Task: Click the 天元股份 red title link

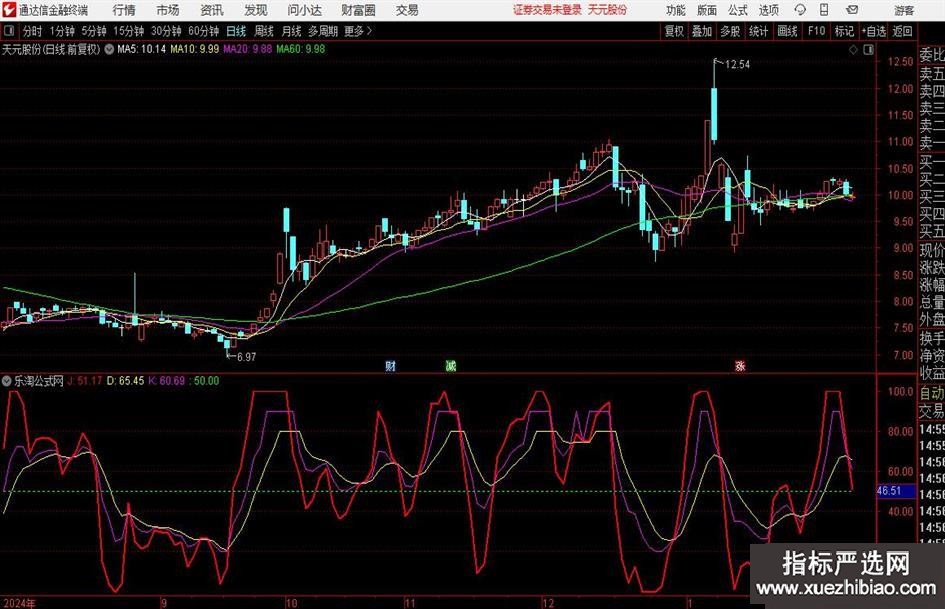Action: pyautogui.click(x=607, y=10)
